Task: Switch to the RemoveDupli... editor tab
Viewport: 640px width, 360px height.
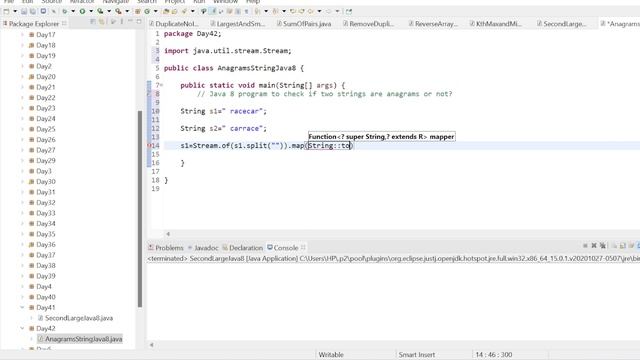Action: pos(369,24)
